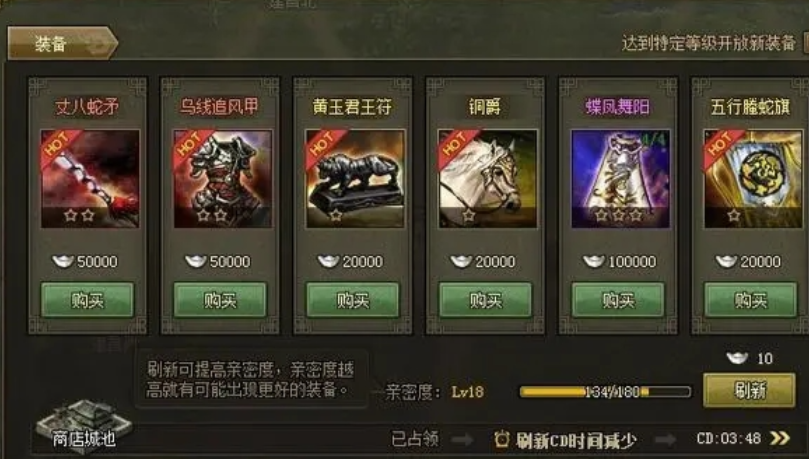809x459 pixels.
Task: Open the 商店城池 city building icon
Action: click(83, 427)
